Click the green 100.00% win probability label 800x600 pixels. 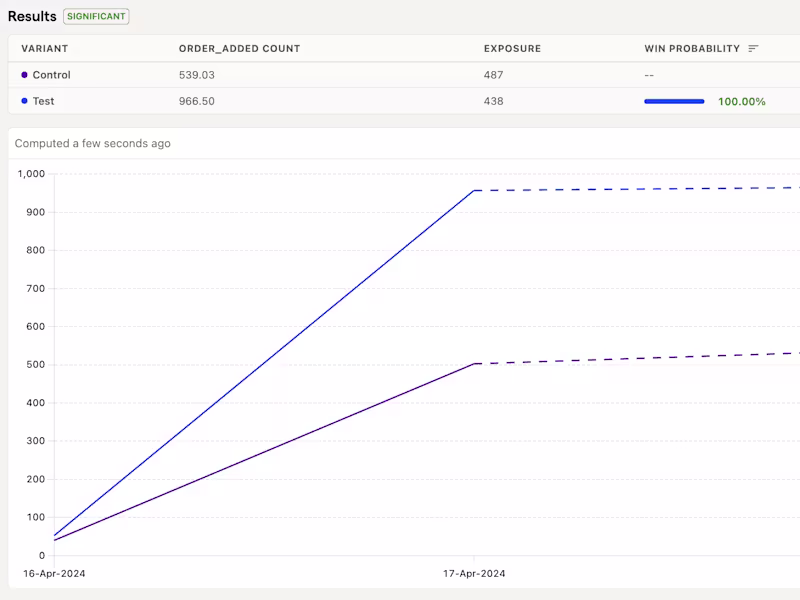coord(740,101)
